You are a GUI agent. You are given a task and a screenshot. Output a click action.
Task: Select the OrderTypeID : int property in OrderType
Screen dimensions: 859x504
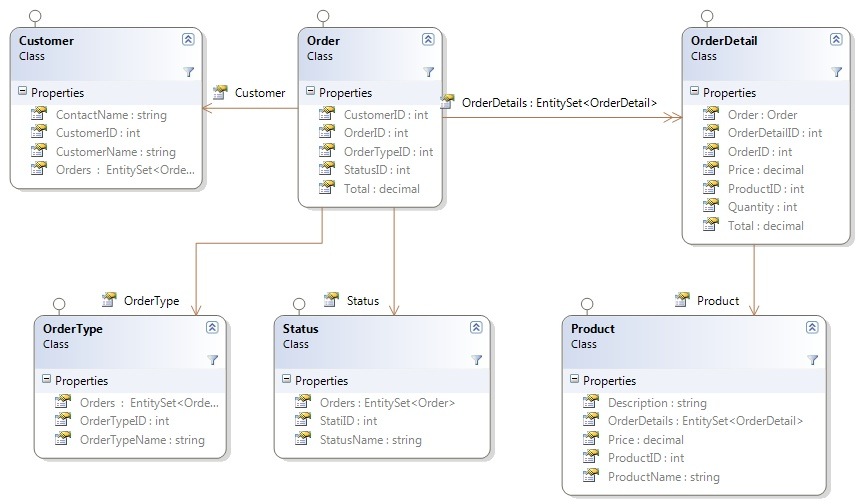124,421
